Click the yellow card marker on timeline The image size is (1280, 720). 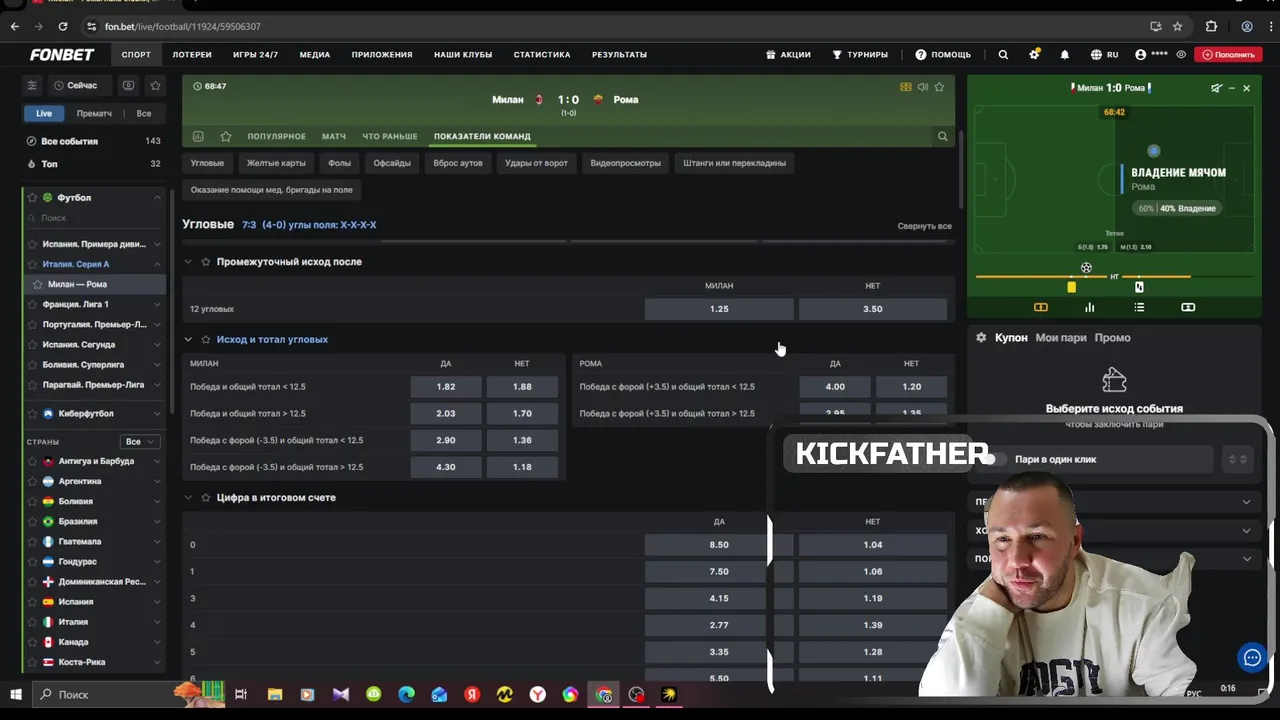[1071, 288]
